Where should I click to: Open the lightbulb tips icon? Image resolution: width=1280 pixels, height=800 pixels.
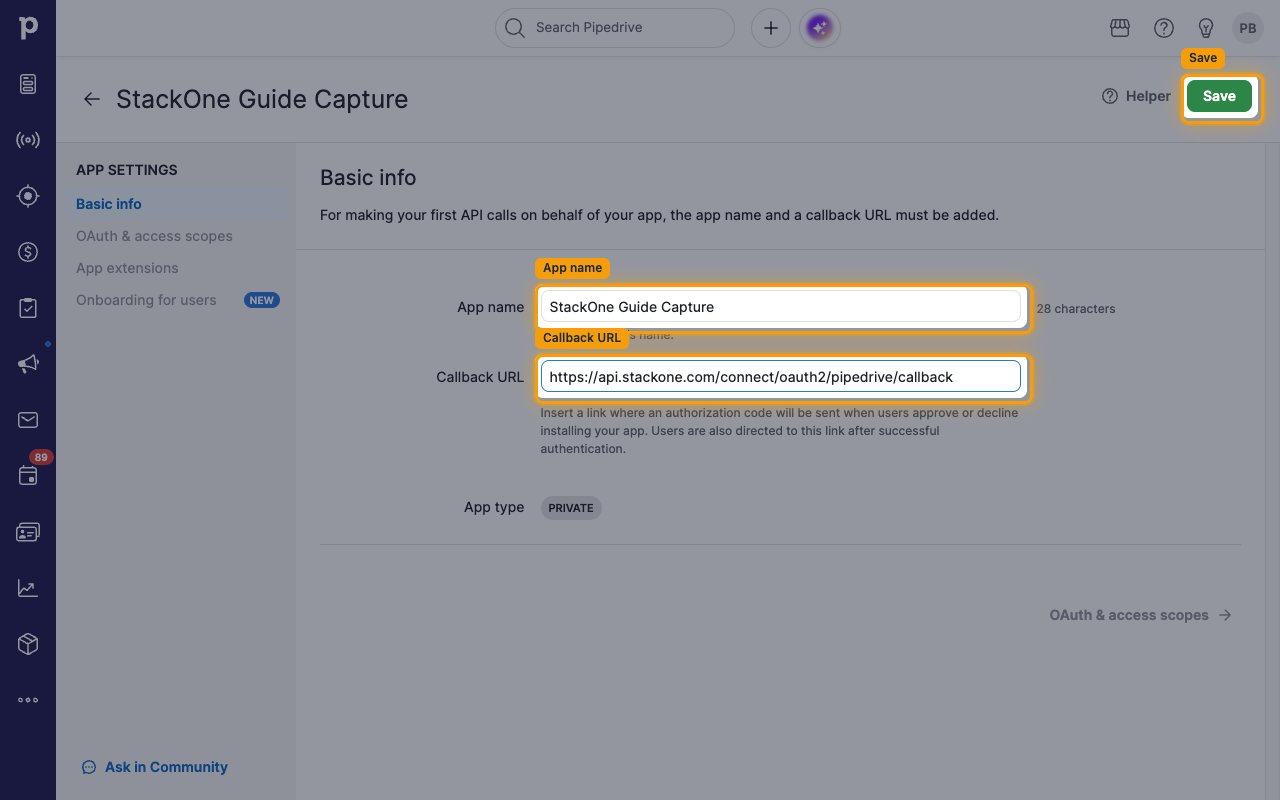1206,28
